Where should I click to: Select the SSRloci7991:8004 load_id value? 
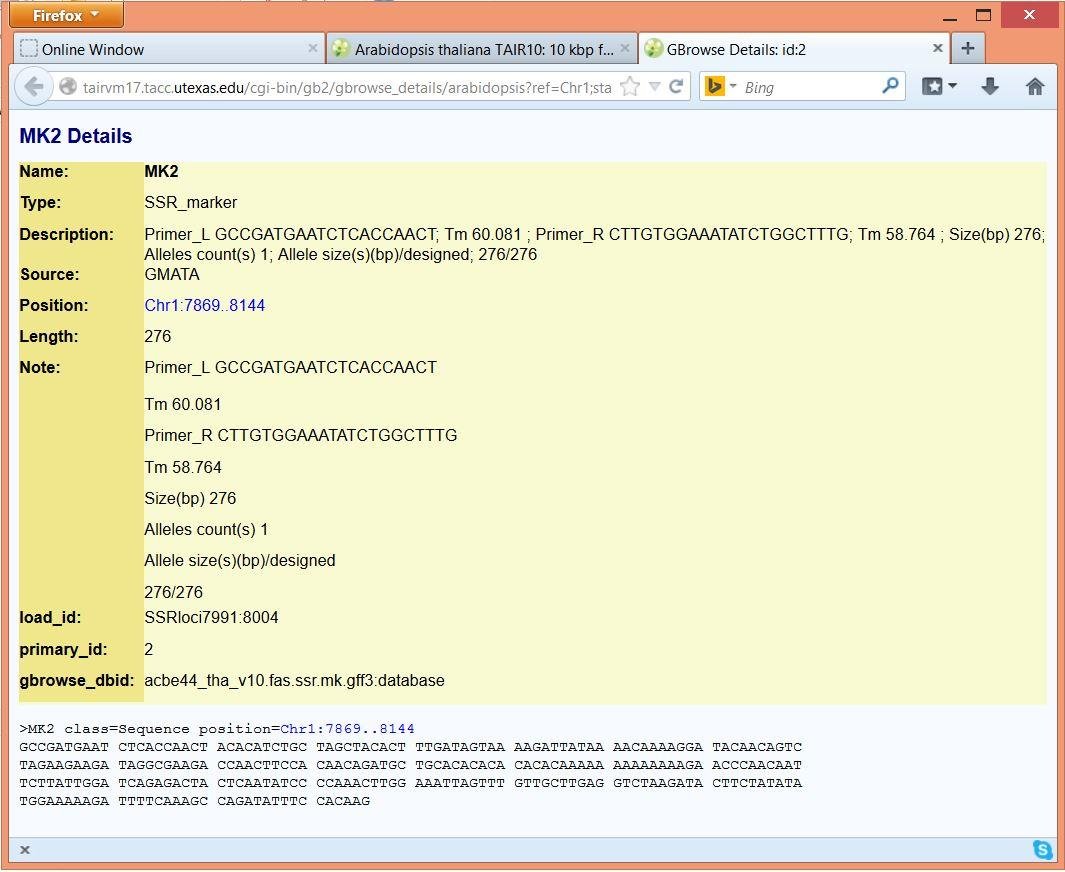point(211,617)
